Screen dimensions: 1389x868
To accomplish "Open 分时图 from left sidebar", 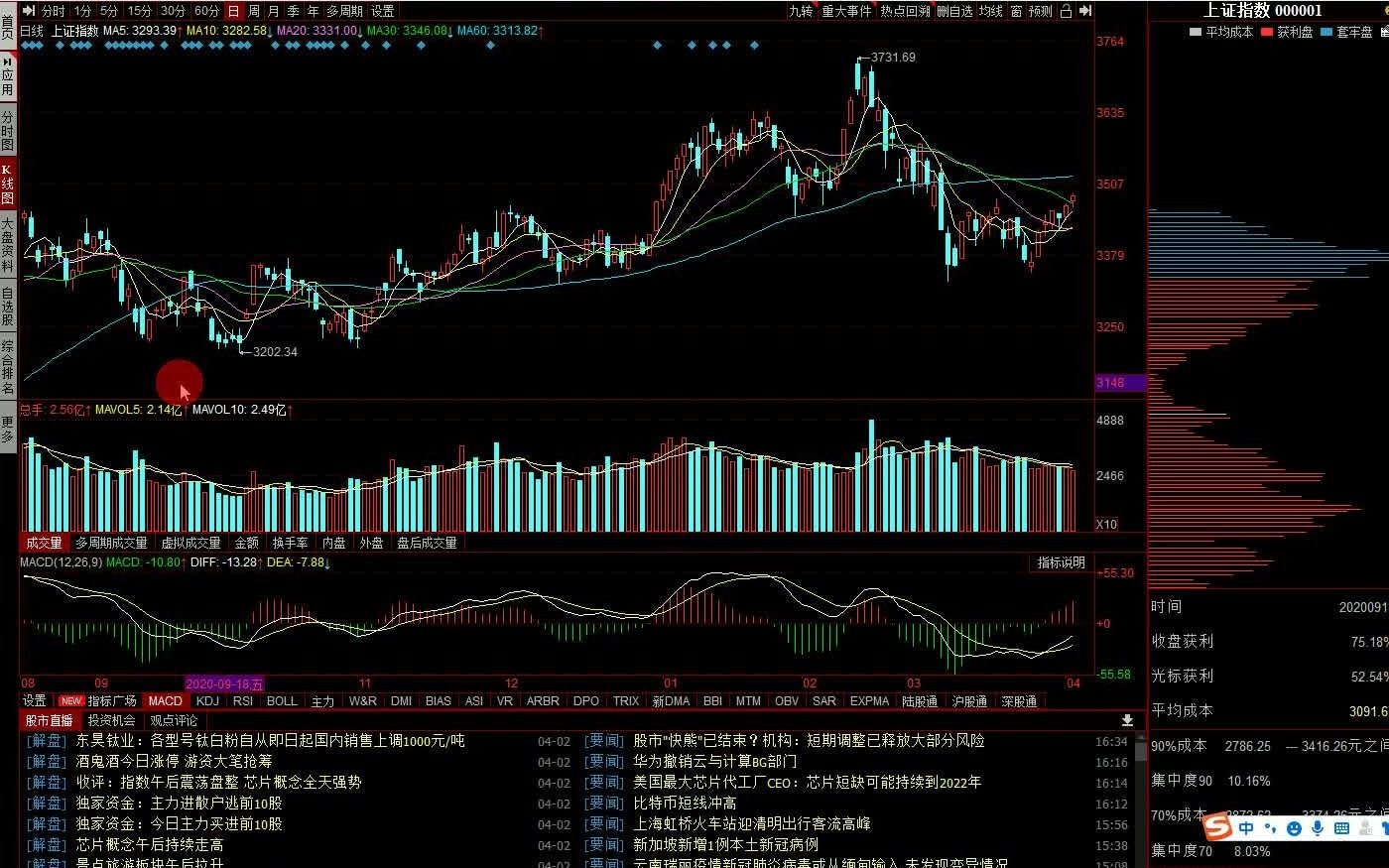I will pos(7,130).
